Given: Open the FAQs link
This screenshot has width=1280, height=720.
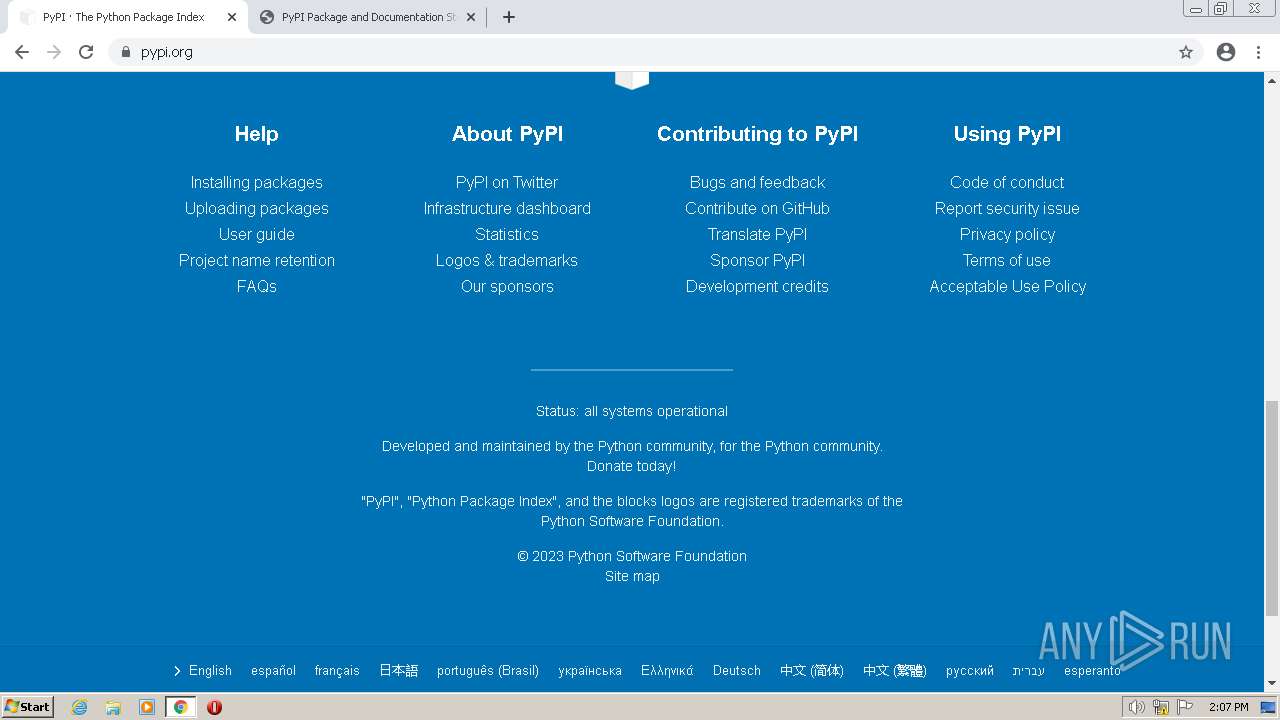Looking at the screenshot, I should (257, 286).
